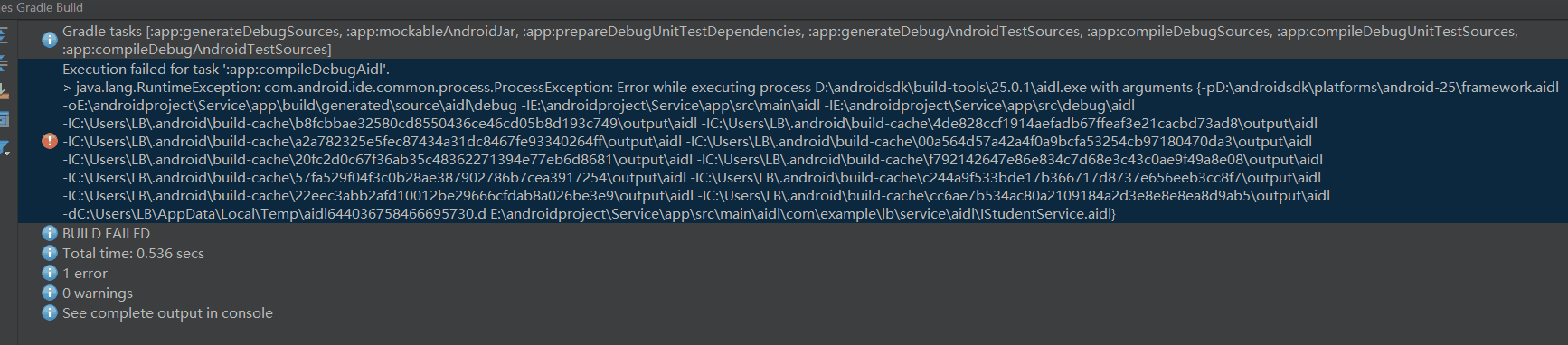Select the 1 error summary line
Viewport: 1568px width, 345px height.
pos(84,273)
